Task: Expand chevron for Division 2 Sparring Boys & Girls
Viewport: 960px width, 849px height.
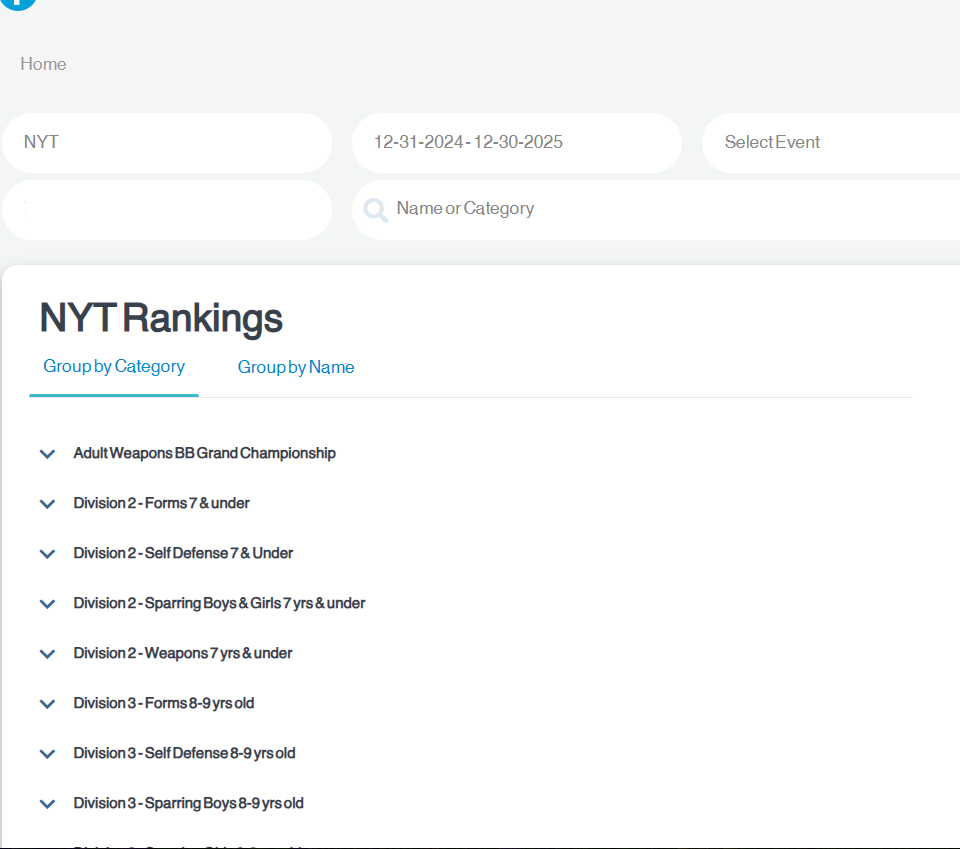Action: pyautogui.click(x=47, y=604)
